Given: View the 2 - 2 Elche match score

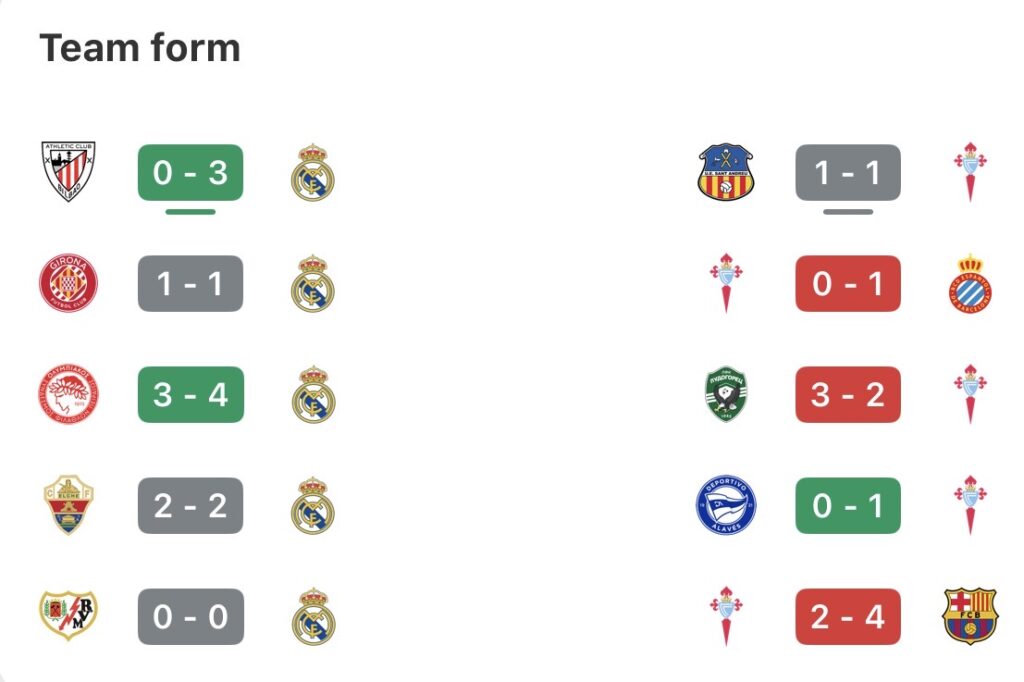Looking at the screenshot, I should (190, 505).
